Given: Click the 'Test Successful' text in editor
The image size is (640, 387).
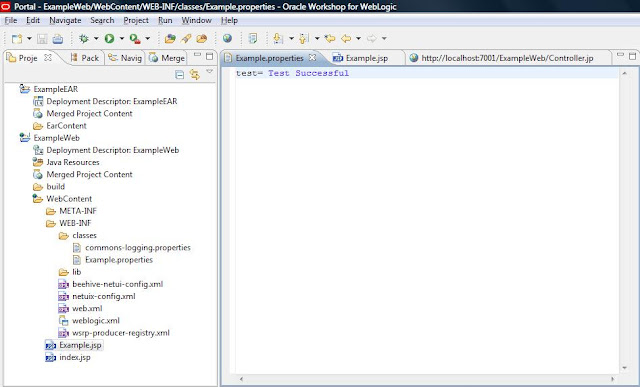Looking at the screenshot, I should pos(309,73).
